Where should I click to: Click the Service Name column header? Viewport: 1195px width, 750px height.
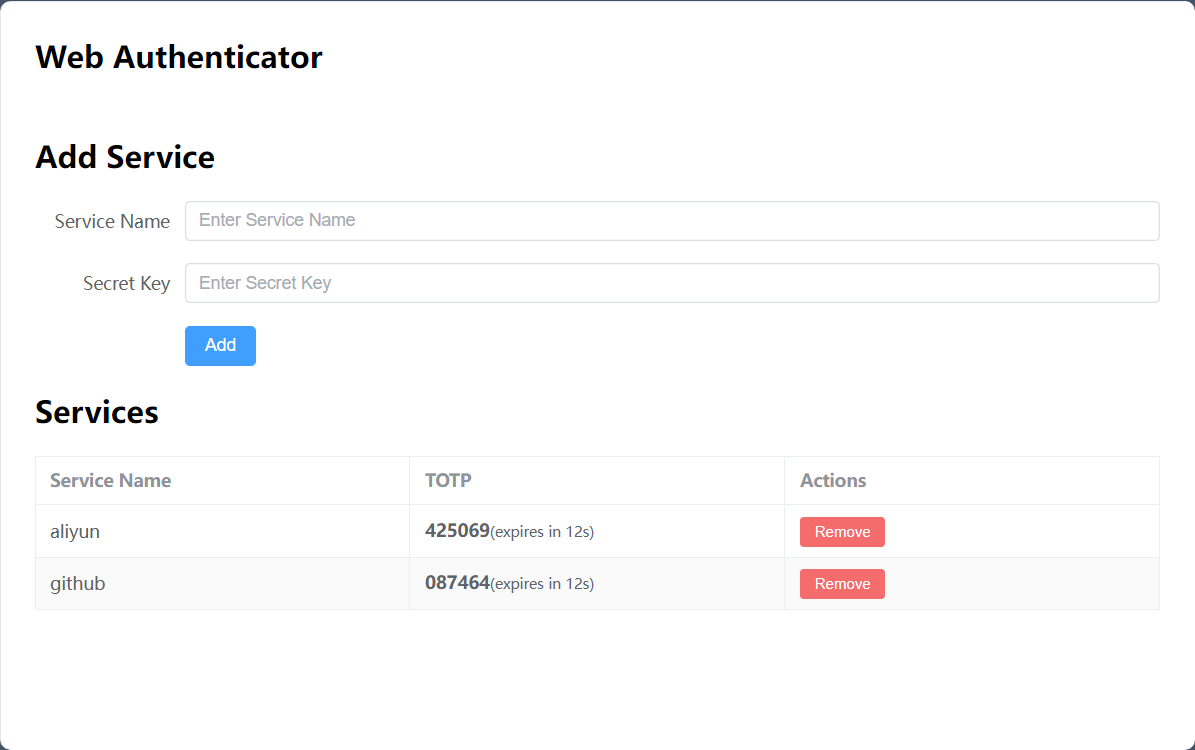(110, 481)
